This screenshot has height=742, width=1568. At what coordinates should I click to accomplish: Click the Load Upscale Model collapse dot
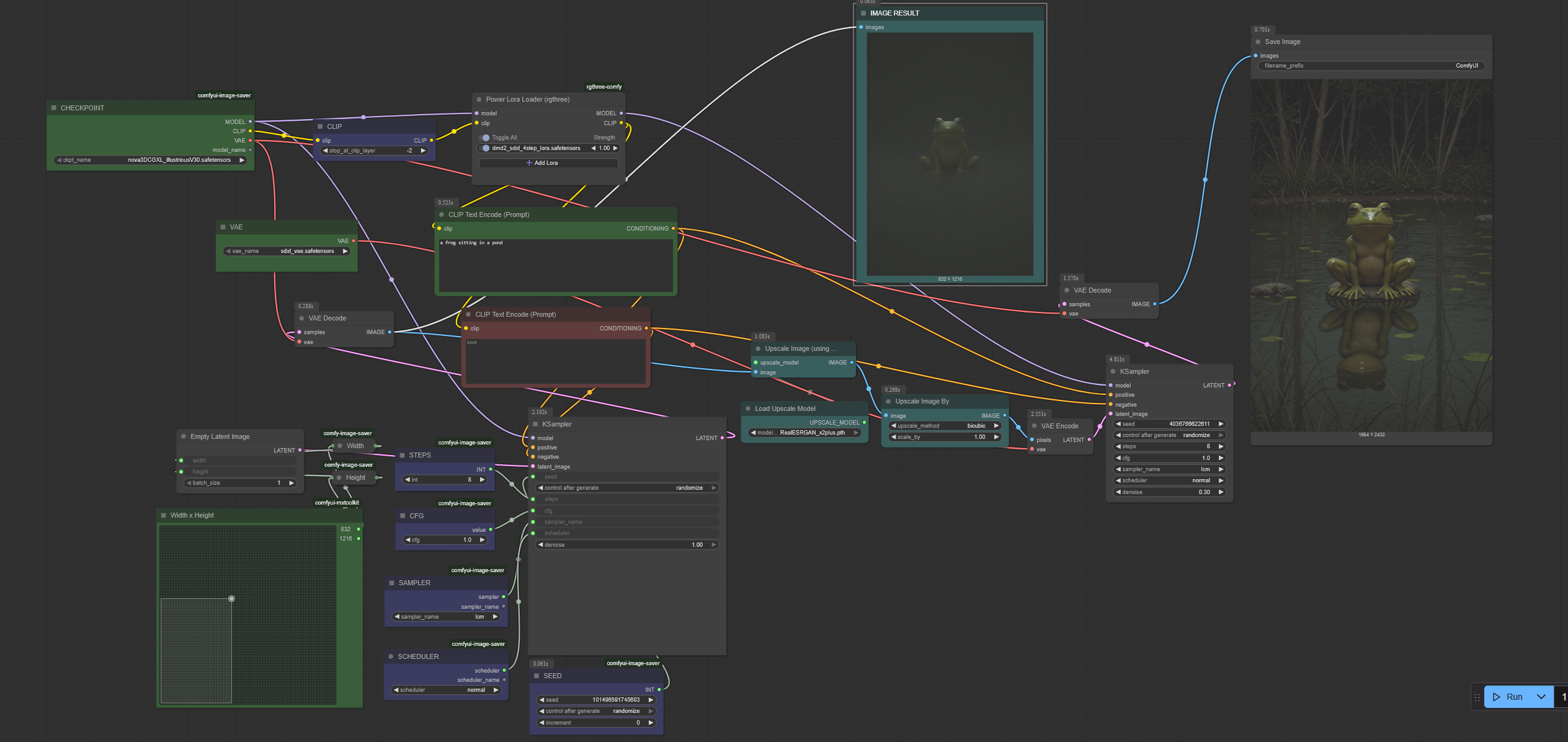click(748, 409)
